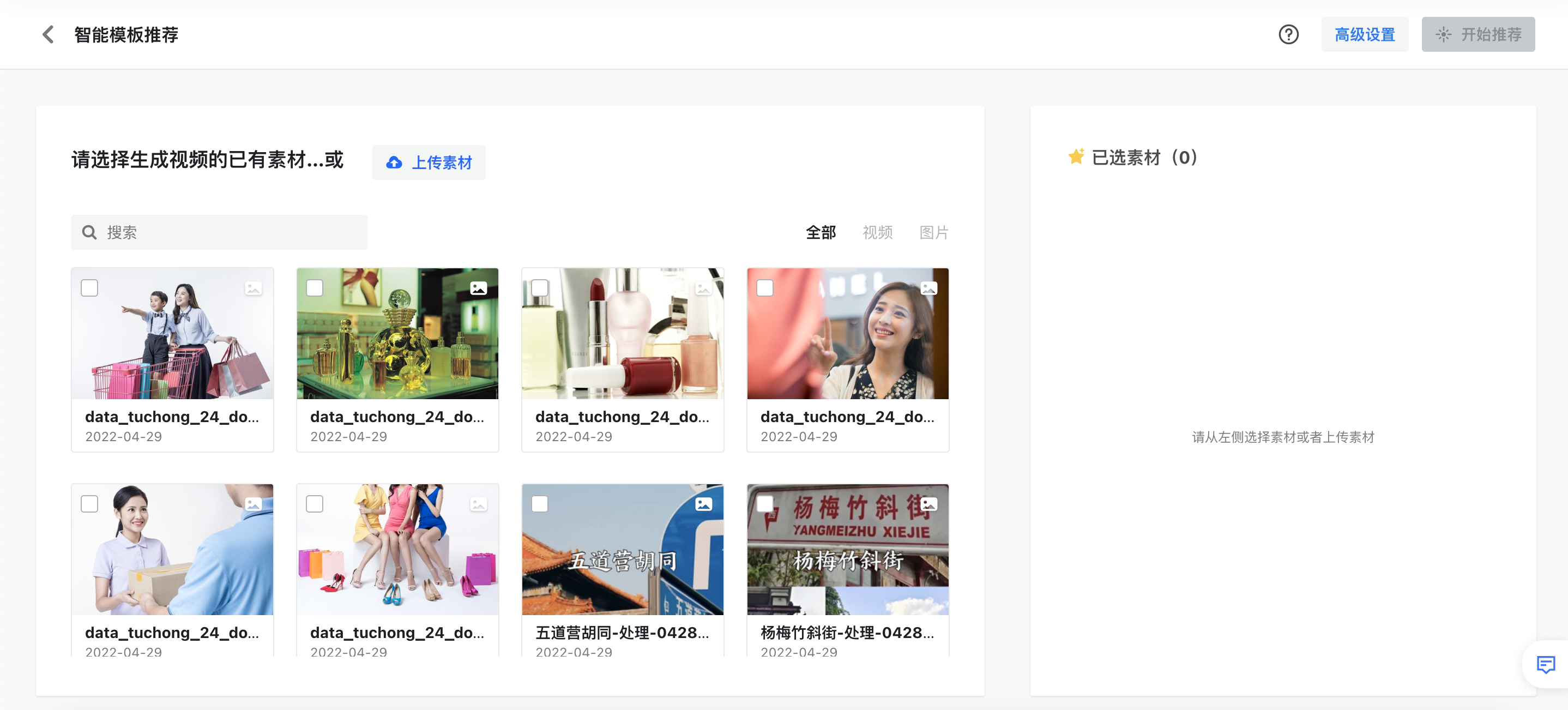
Task: Click the image type icon on the shopping cart photo
Action: pos(253,288)
